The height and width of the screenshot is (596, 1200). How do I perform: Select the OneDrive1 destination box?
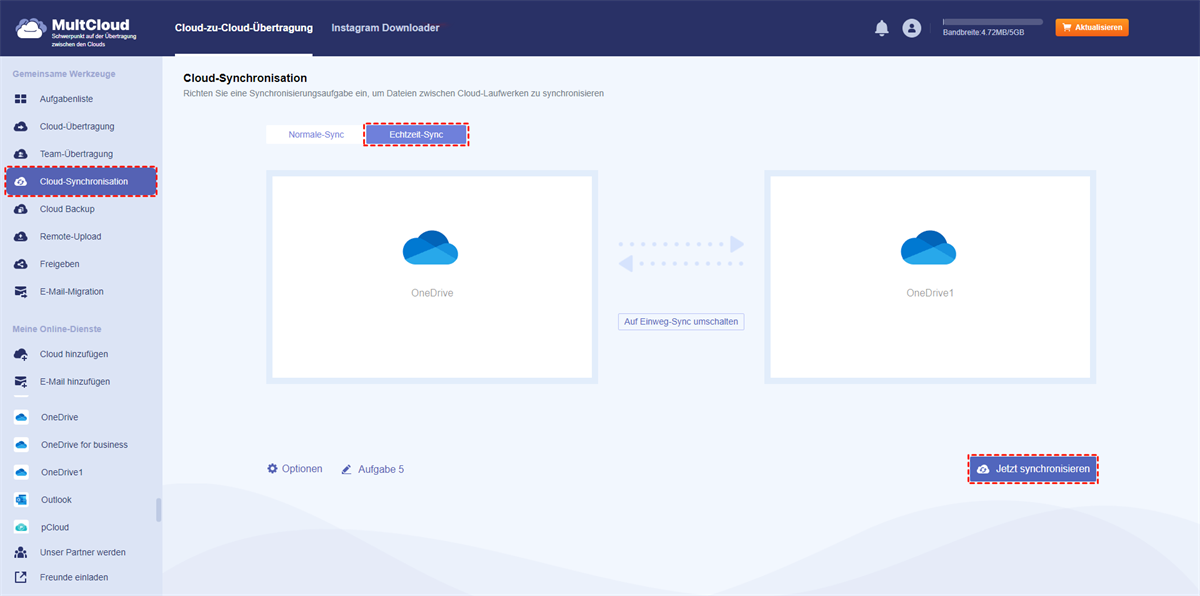930,277
